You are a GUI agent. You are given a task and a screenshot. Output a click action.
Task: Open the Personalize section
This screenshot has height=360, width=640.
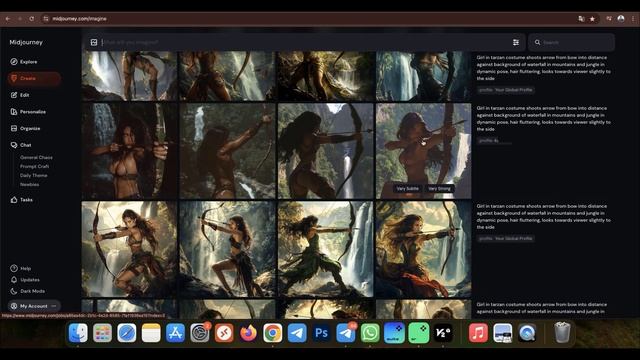coord(28,112)
